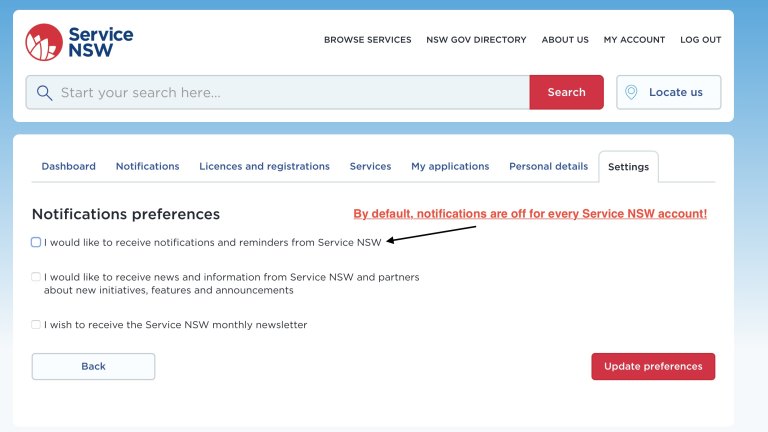Screen dimensions: 768x432
Task: Click the Notifications preferences heading
Action: (x=126, y=214)
